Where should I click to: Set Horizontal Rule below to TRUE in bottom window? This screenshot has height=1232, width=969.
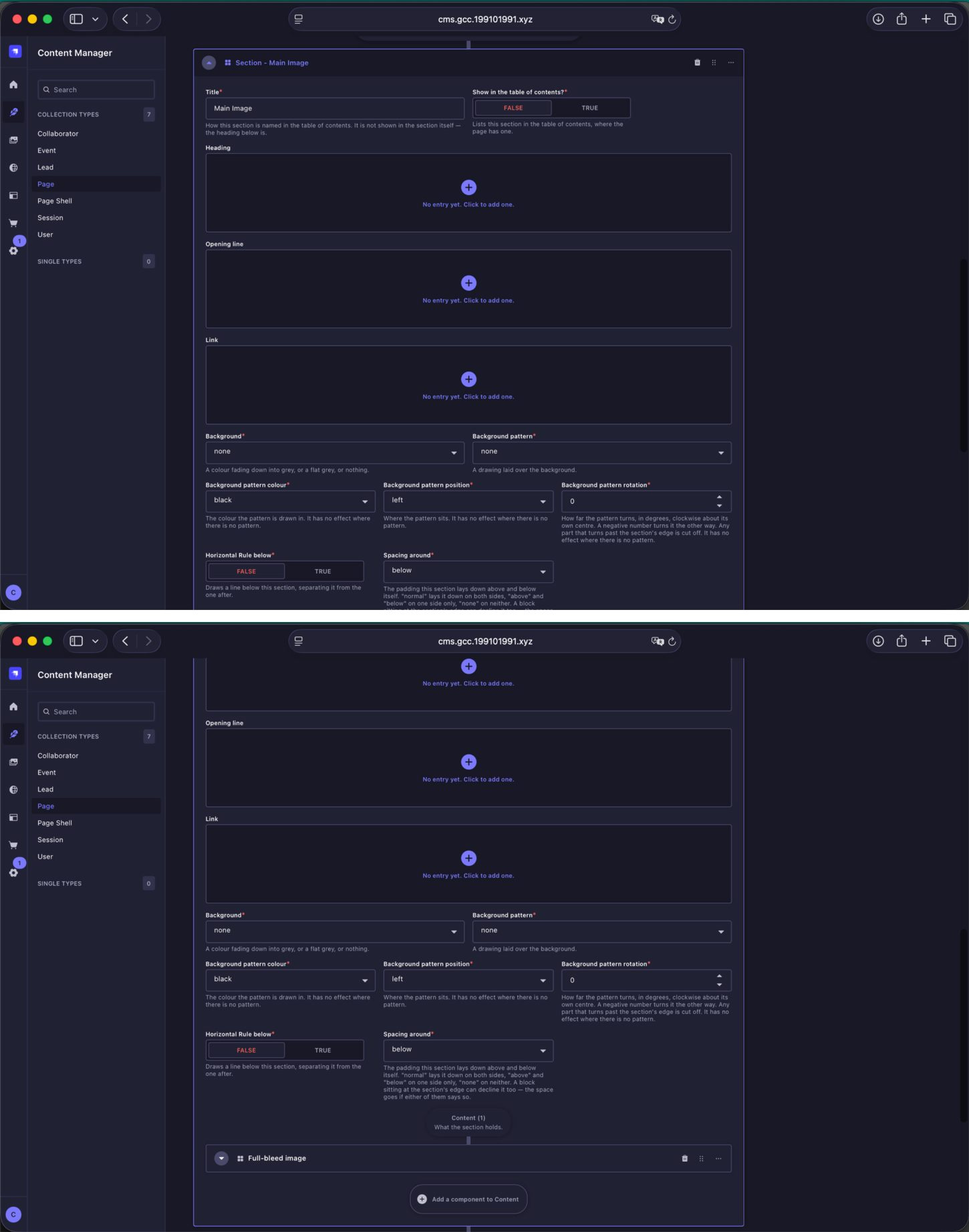[323, 1050]
